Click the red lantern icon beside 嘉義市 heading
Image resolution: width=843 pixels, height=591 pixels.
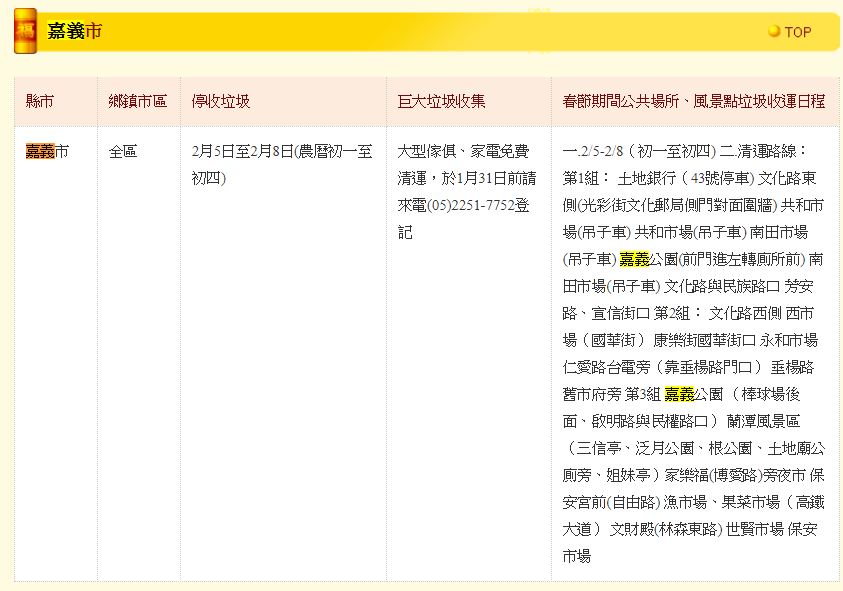pos(26,31)
